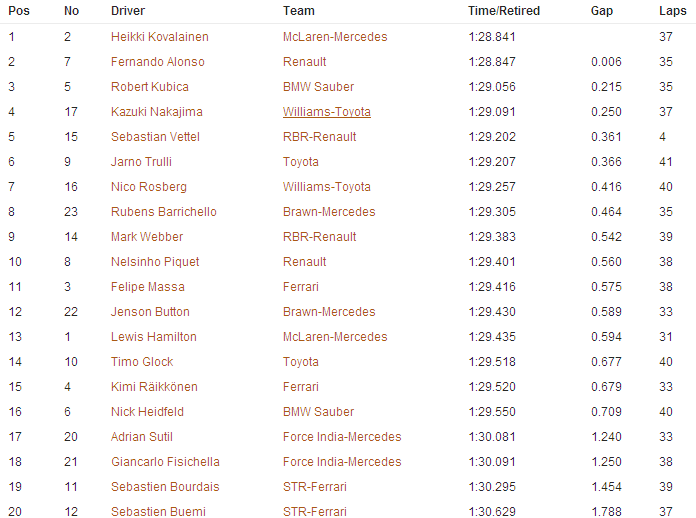The image size is (696, 518).
Task: Open Sebastian Vettel driver link
Action: [155, 137]
